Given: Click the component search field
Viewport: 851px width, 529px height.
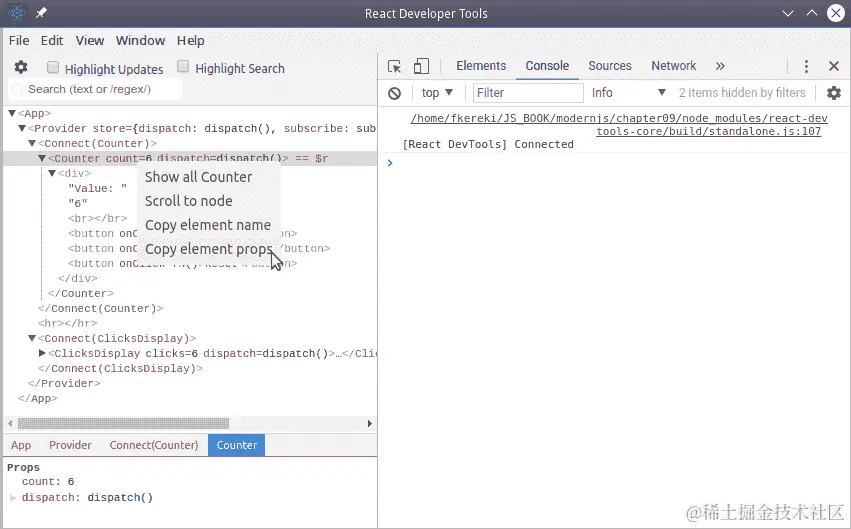Looking at the screenshot, I should pyautogui.click(x=95, y=90).
